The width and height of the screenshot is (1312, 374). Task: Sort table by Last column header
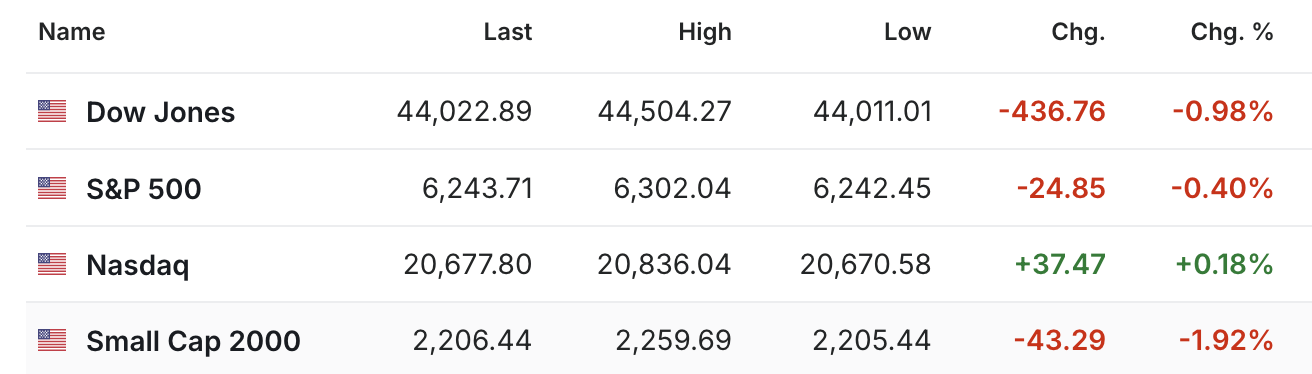[508, 32]
